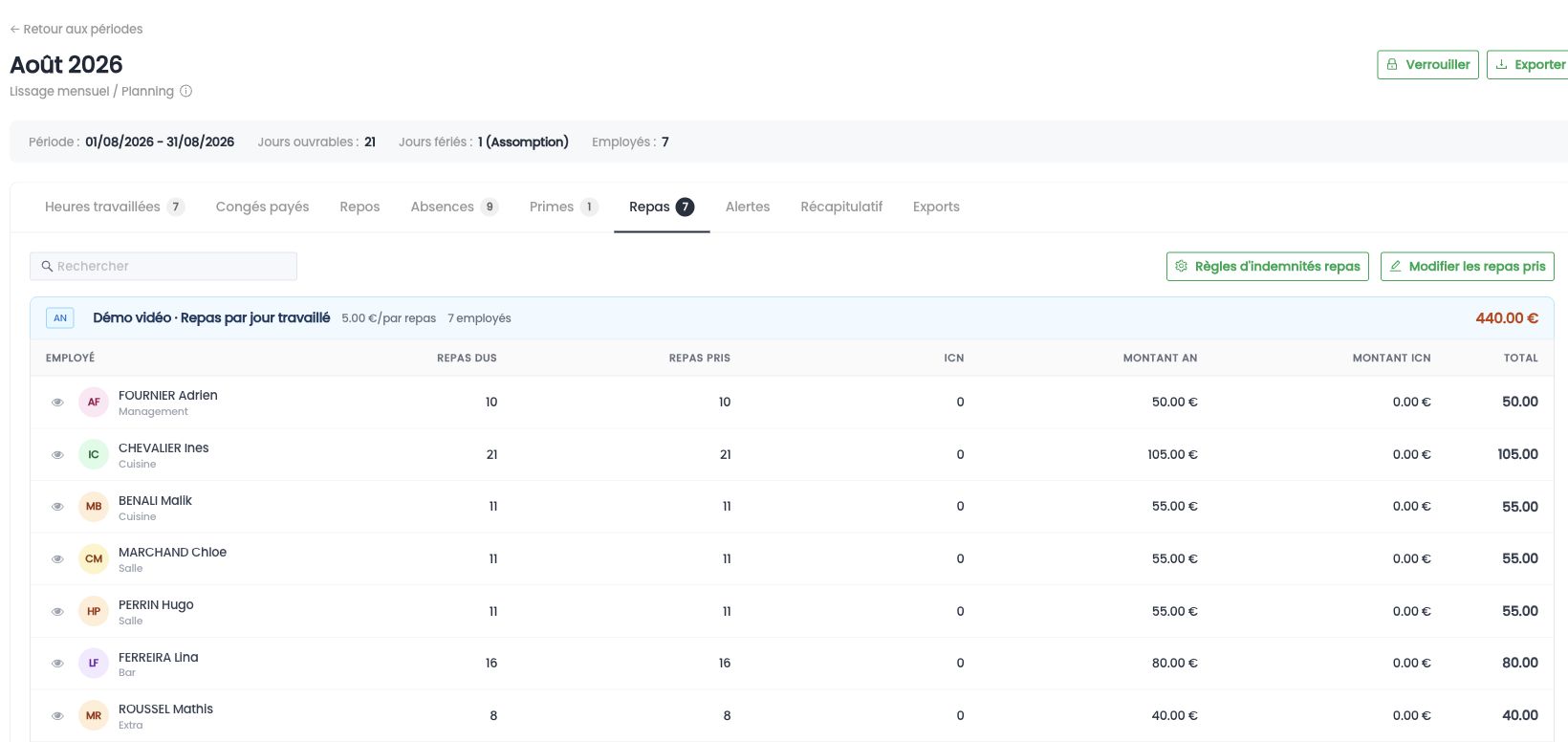The width and height of the screenshot is (1568, 742).
Task: Click the BENALI Malik MB avatar
Action: pos(94,507)
